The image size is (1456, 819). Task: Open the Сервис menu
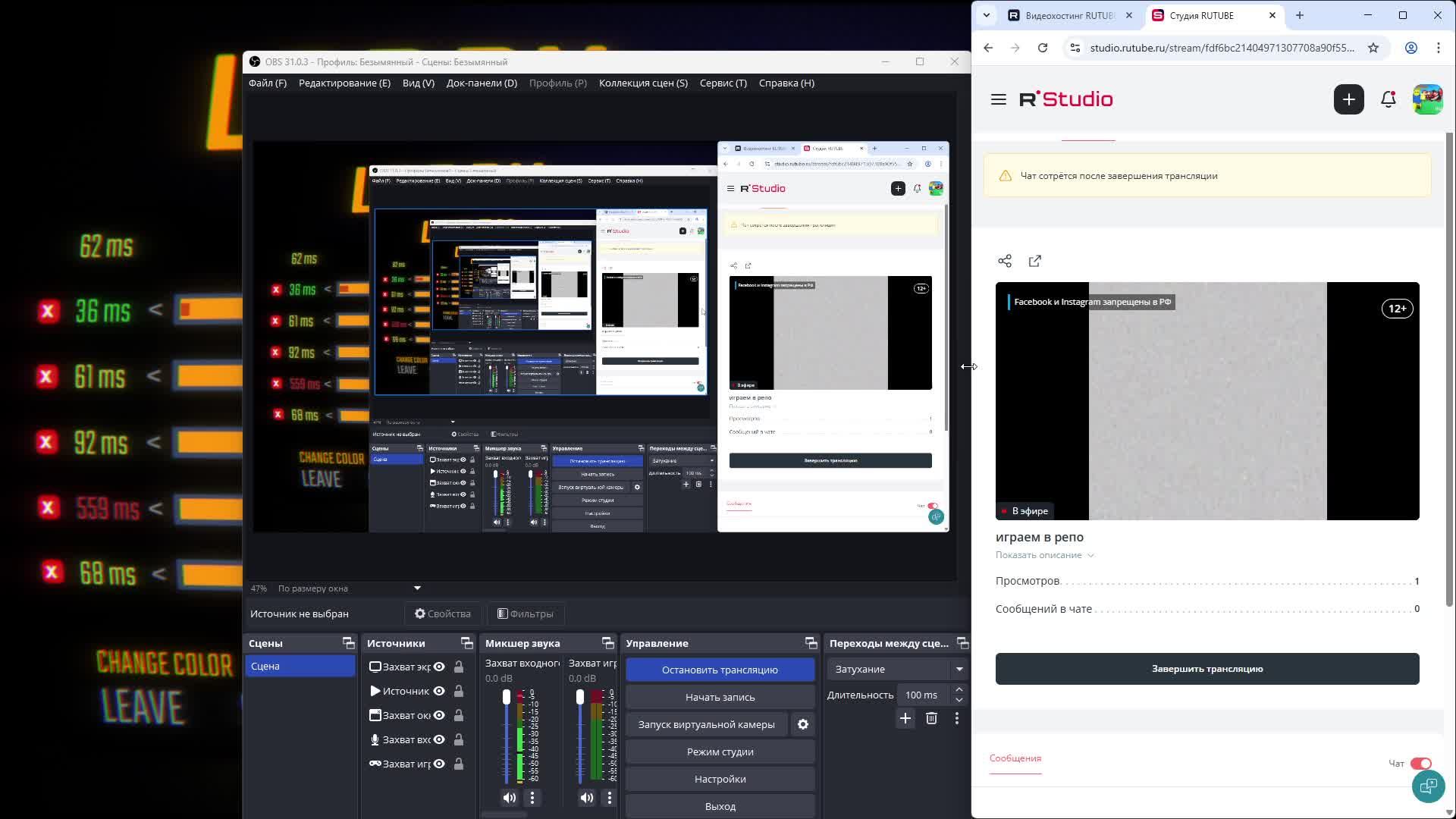(x=723, y=83)
